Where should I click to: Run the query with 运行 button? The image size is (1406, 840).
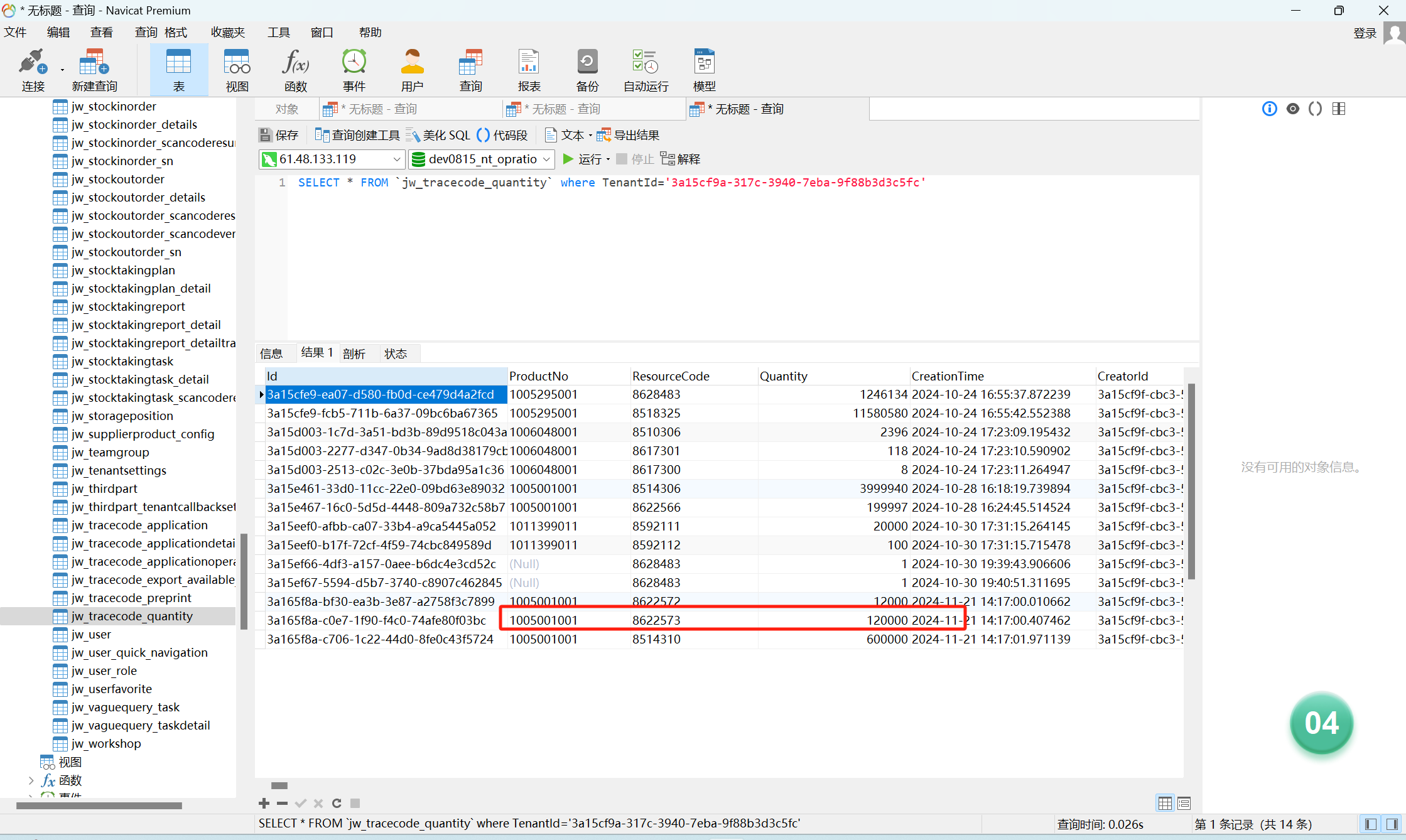[582, 159]
